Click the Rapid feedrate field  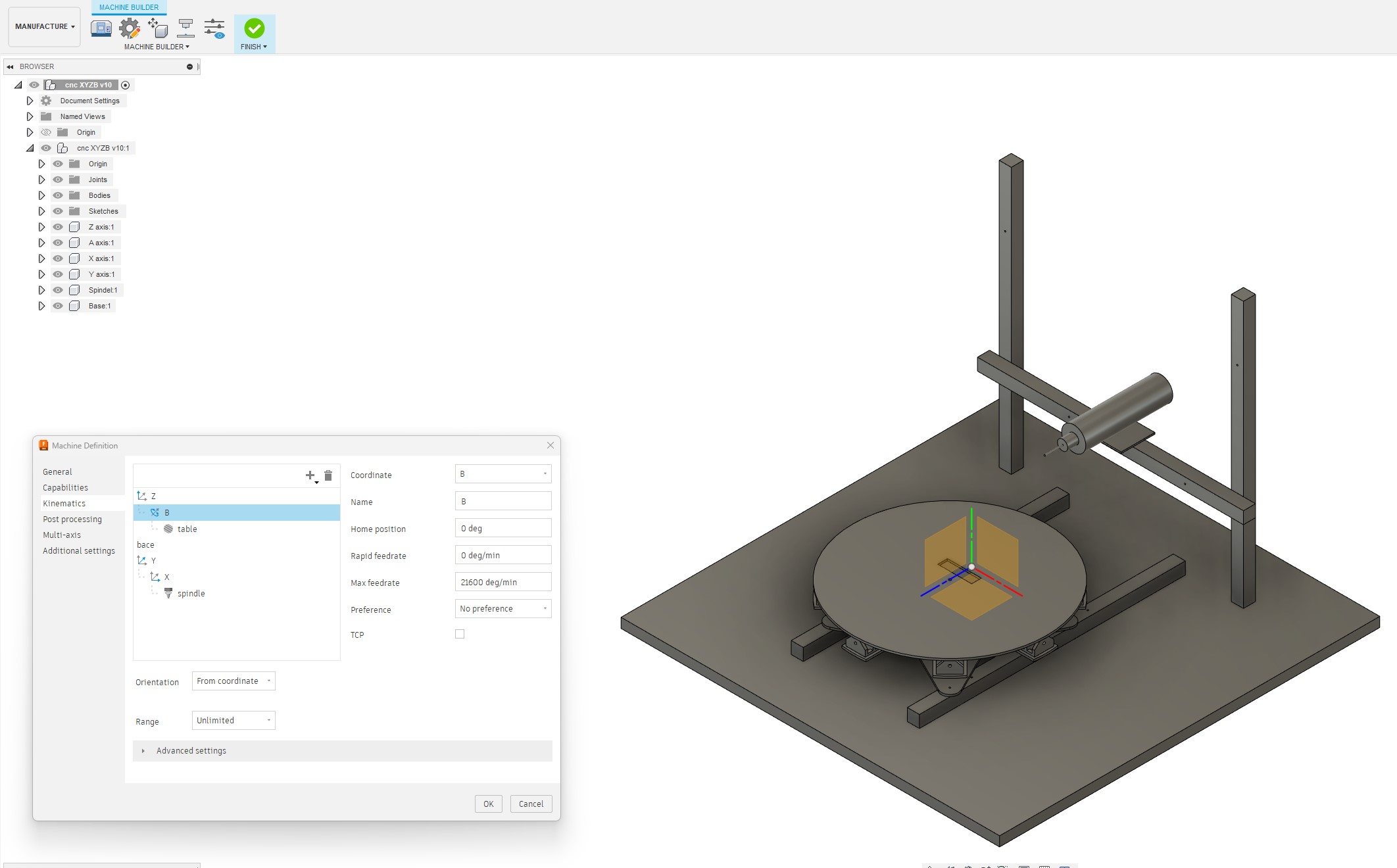click(x=503, y=555)
